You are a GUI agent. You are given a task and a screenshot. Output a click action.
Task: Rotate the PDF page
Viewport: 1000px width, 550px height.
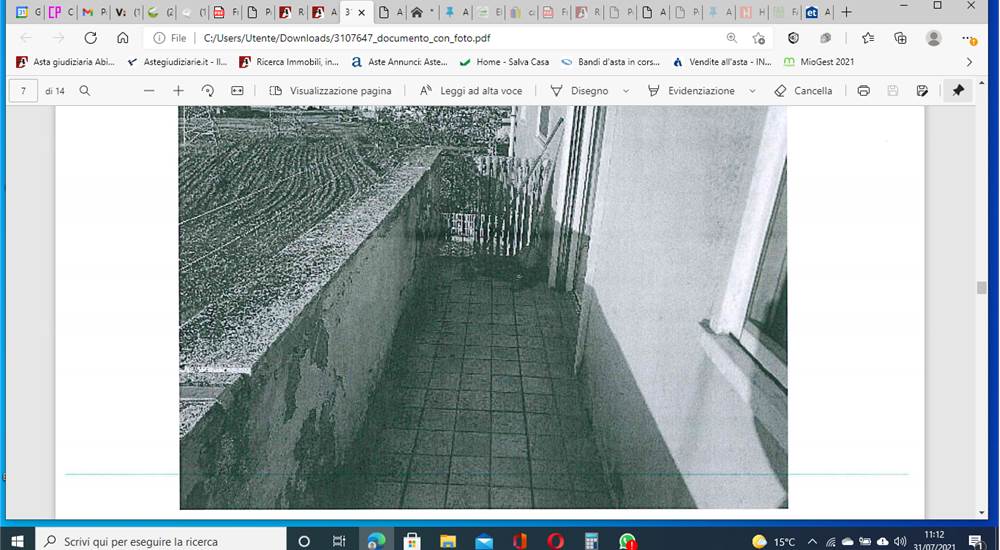pyautogui.click(x=207, y=91)
